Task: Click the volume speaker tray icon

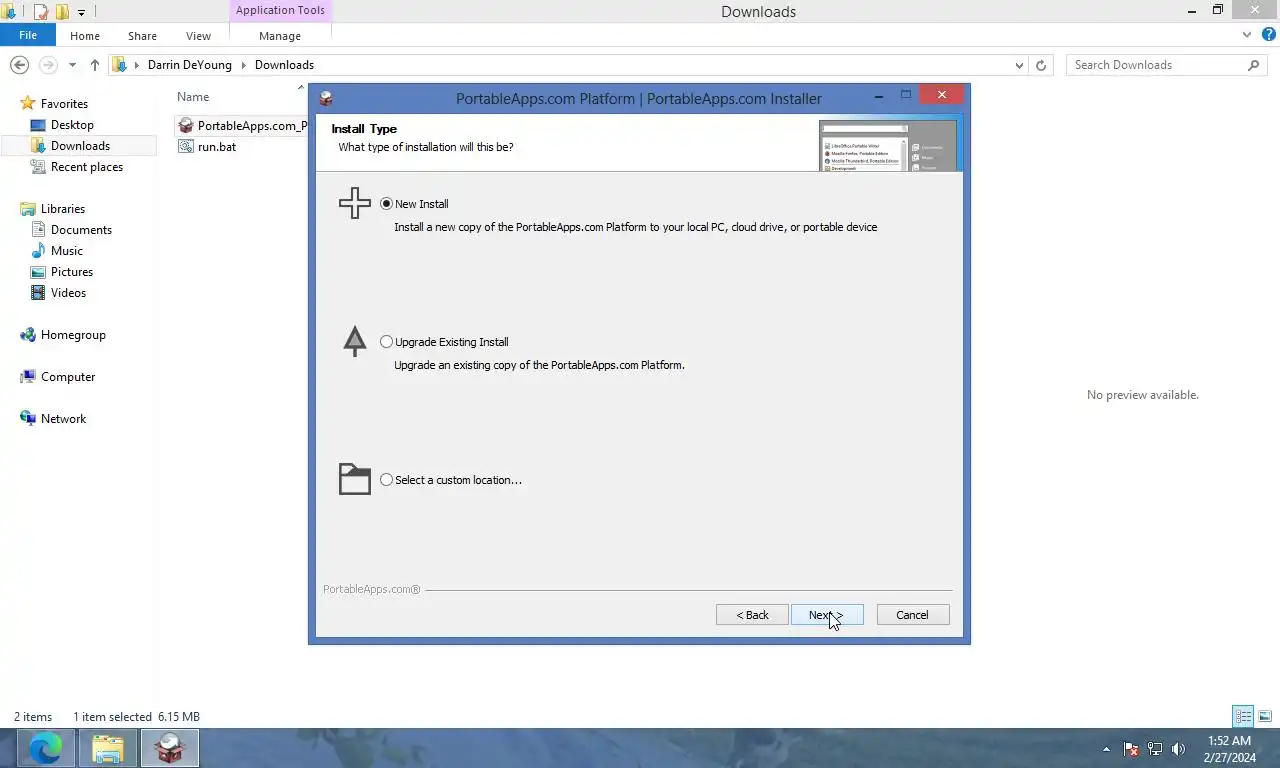Action: tap(1179, 748)
